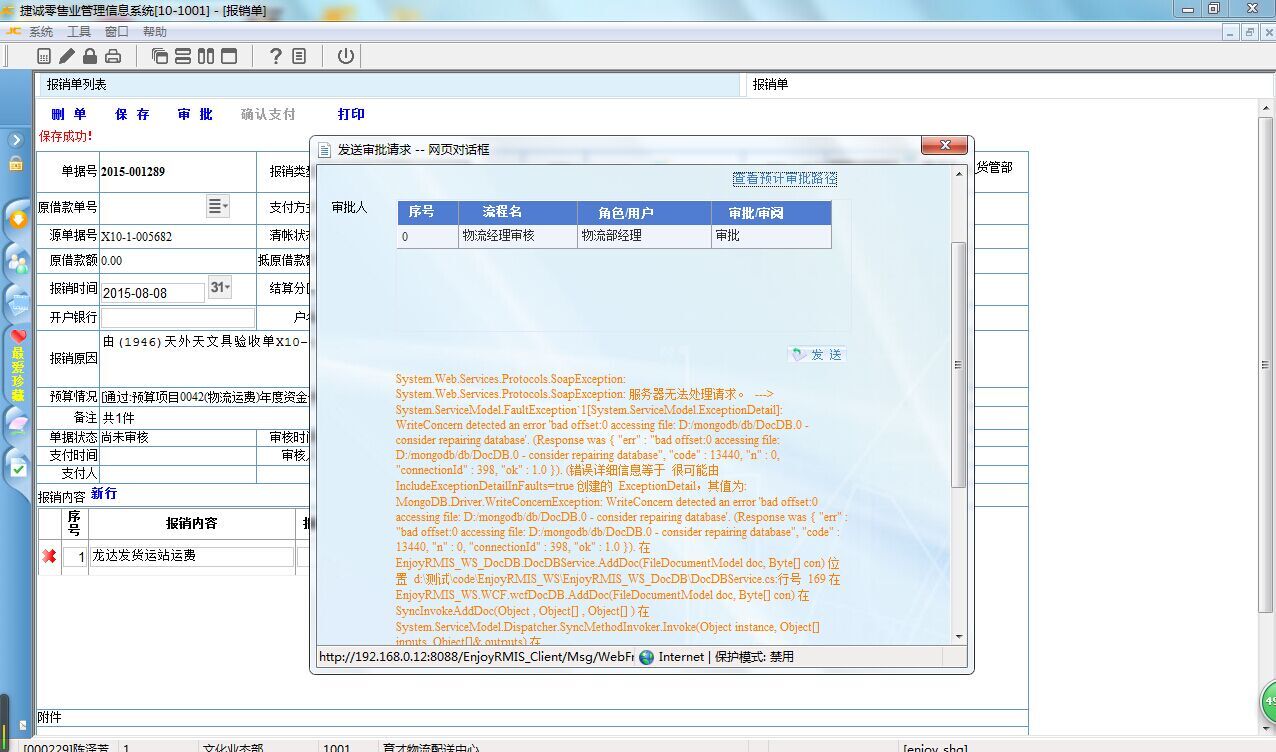Click the padlock lock toolbar icon
The image size is (1276, 752).
point(90,56)
